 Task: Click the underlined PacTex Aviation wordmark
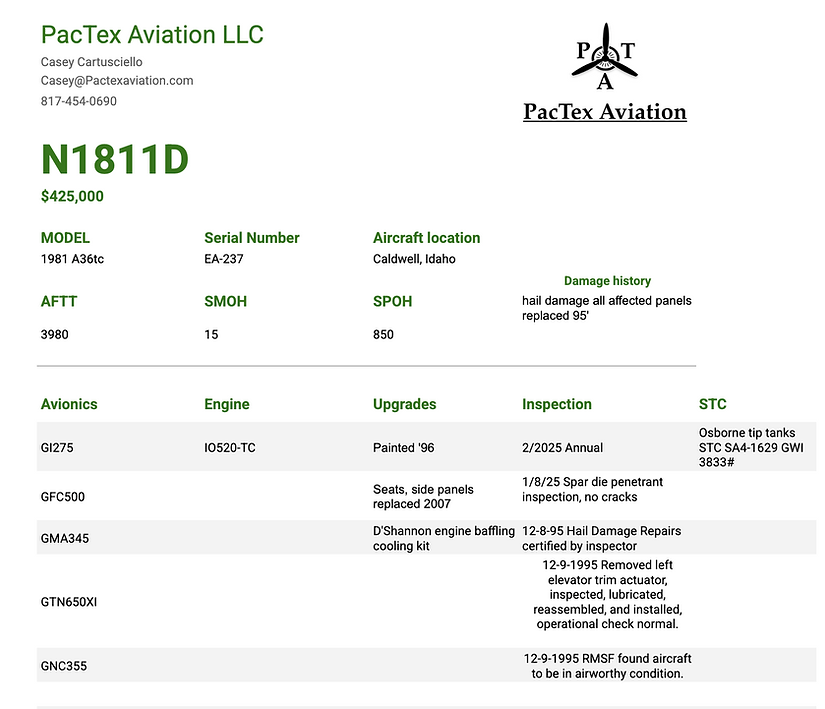tap(605, 112)
